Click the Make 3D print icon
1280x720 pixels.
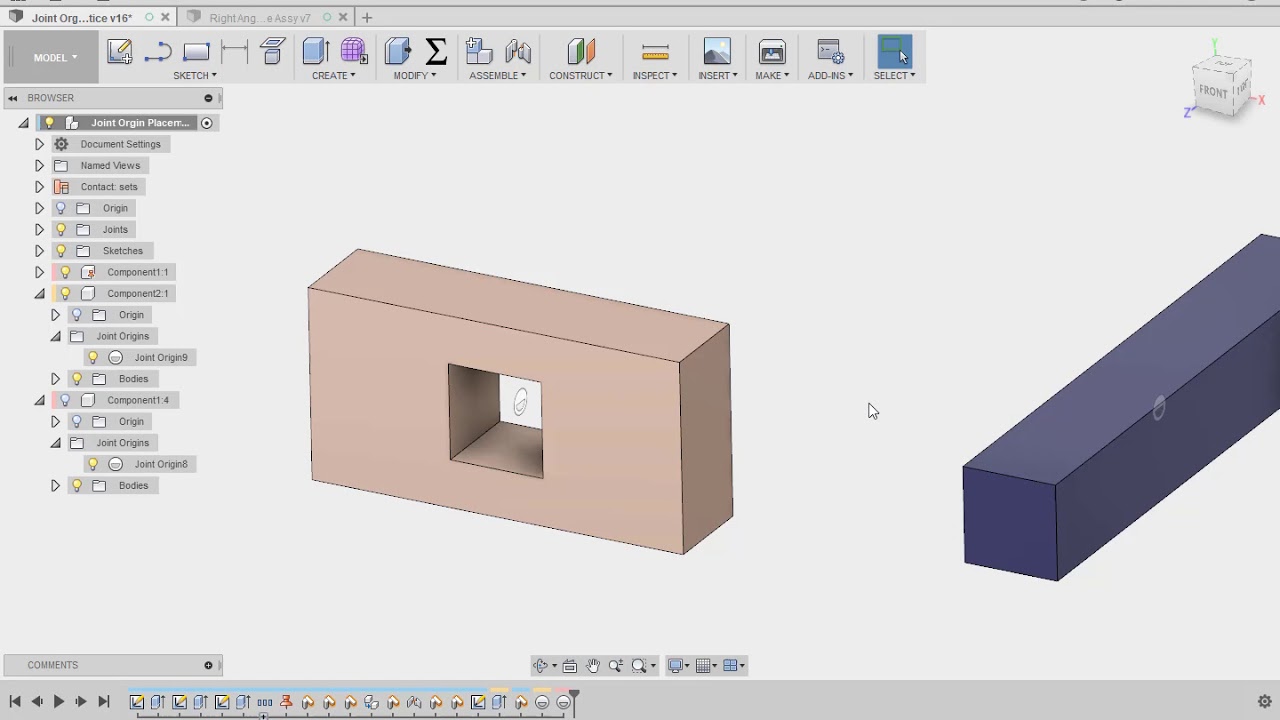click(x=772, y=52)
